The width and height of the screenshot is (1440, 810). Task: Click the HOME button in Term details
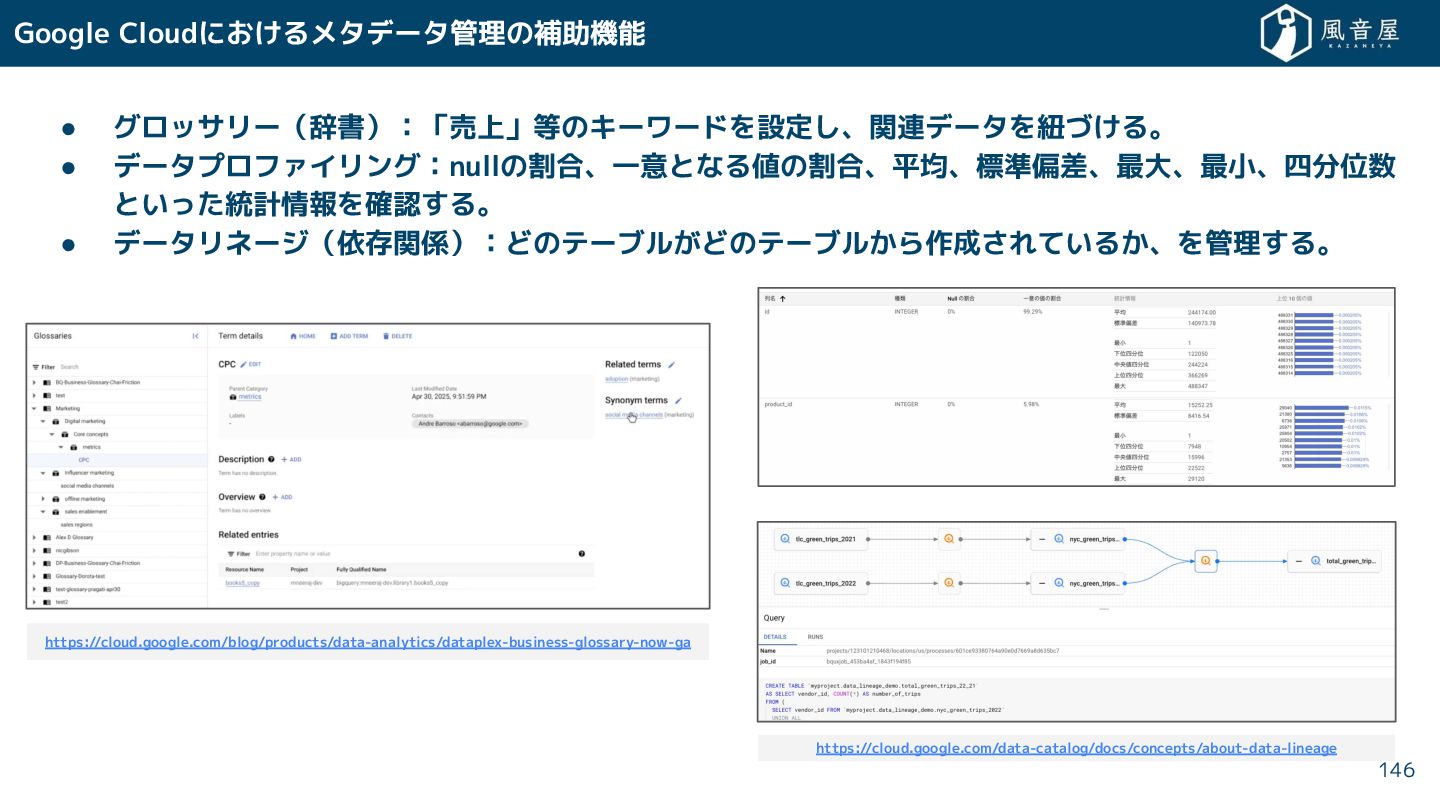303,336
